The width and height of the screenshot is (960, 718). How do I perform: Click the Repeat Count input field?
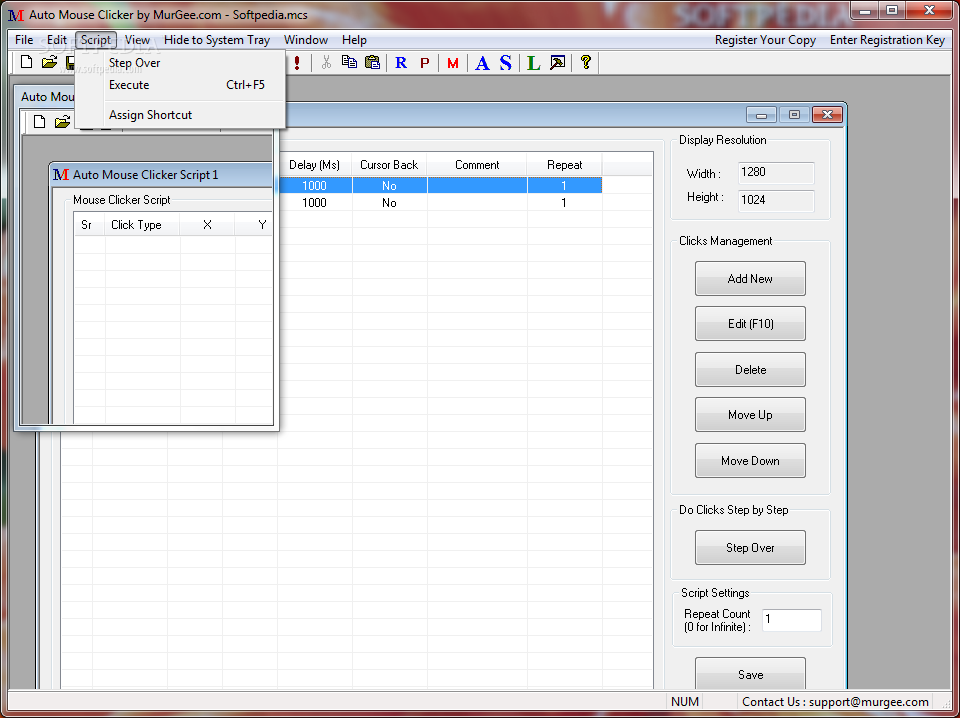(792, 620)
